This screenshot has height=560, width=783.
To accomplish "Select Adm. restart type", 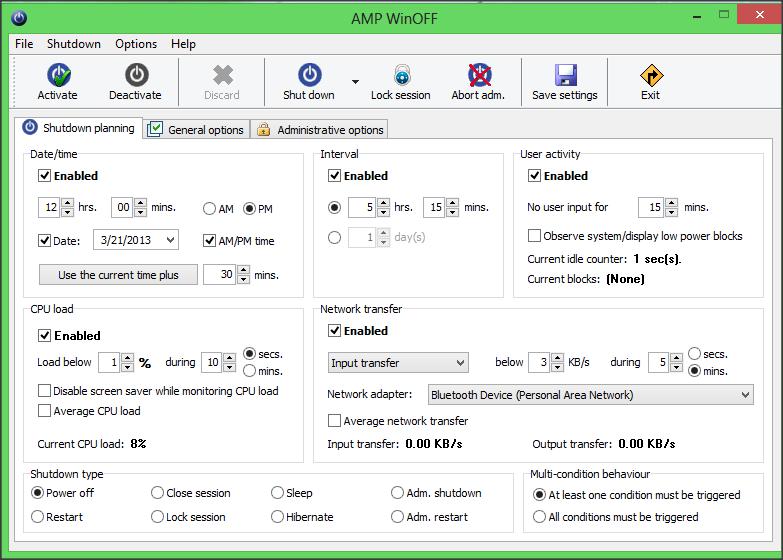I will pyautogui.click(x=397, y=517).
